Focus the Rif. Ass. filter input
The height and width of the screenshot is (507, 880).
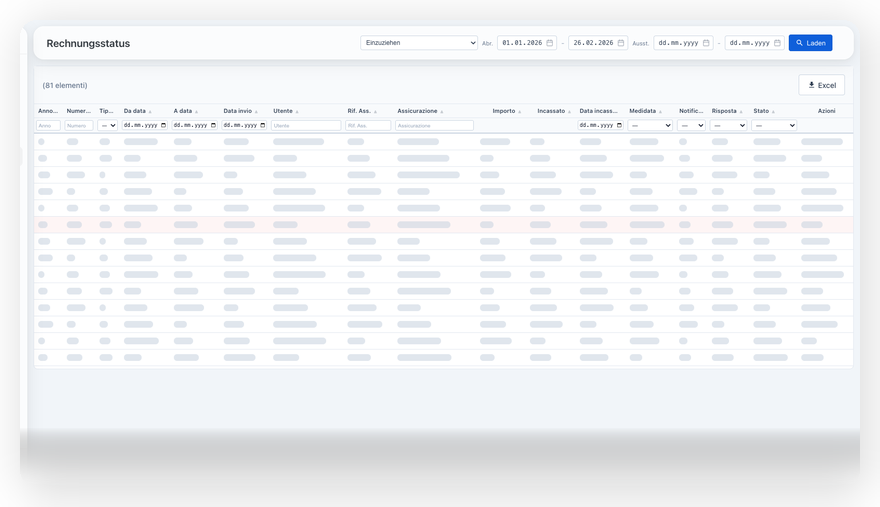click(x=368, y=125)
